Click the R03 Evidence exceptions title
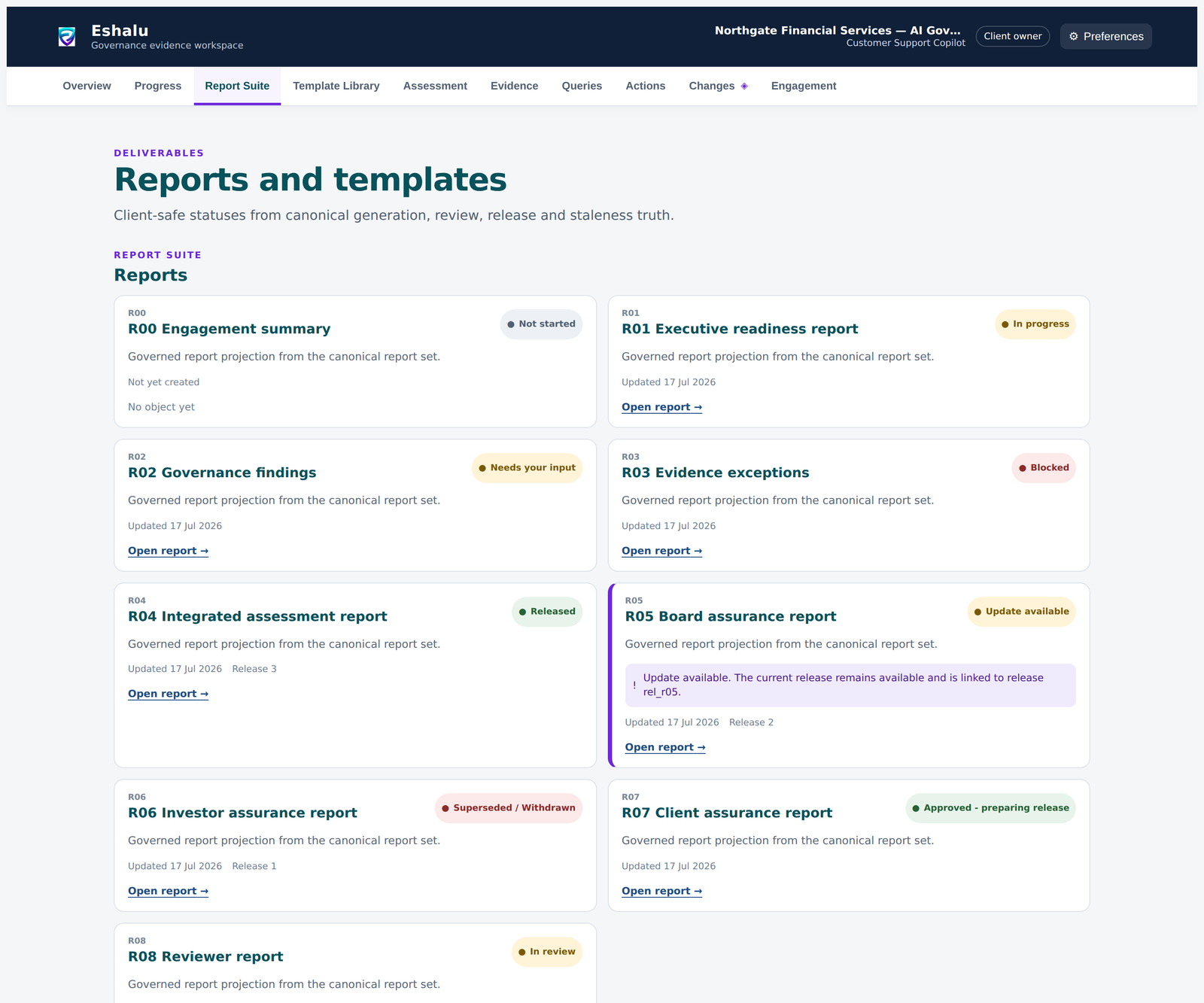Image resolution: width=1204 pixels, height=1003 pixels. (x=716, y=473)
